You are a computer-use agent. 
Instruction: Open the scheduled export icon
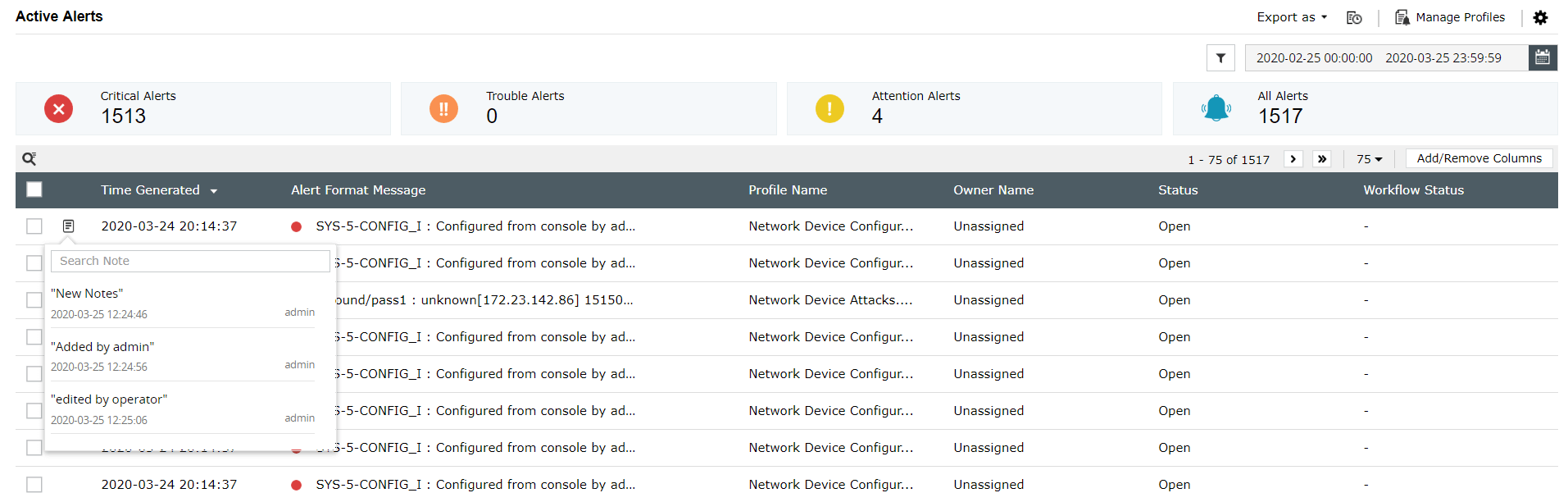tap(1354, 17)
